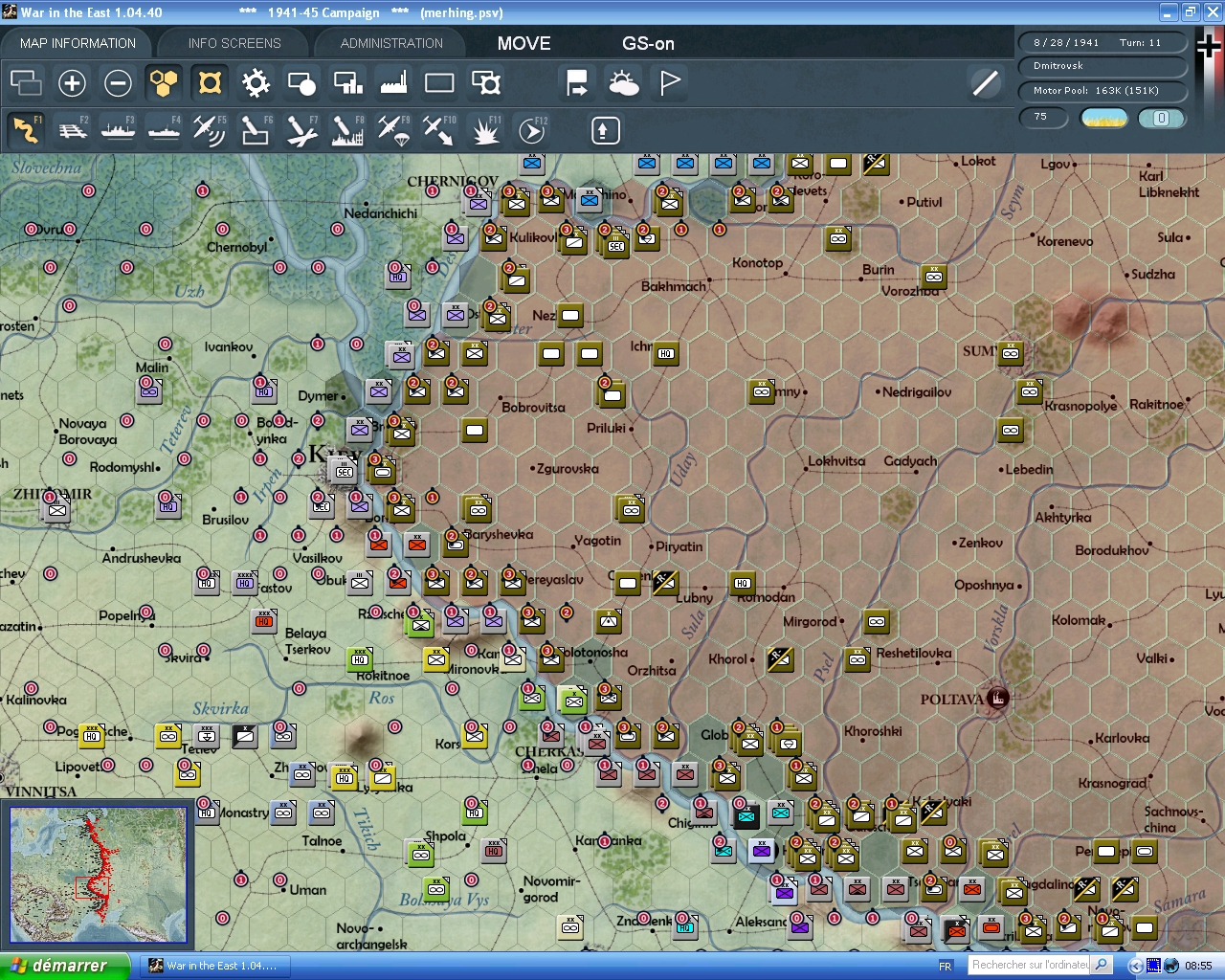The height and width of the screenshot is (980, 1225).
Task: Click the Uman town label
Action: [308, 890]
